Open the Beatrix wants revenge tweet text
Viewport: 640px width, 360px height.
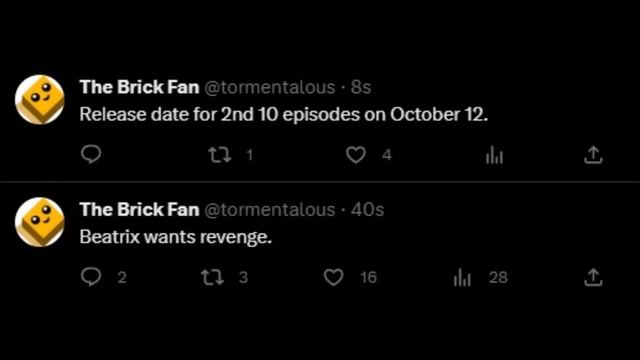click(176, 237)
